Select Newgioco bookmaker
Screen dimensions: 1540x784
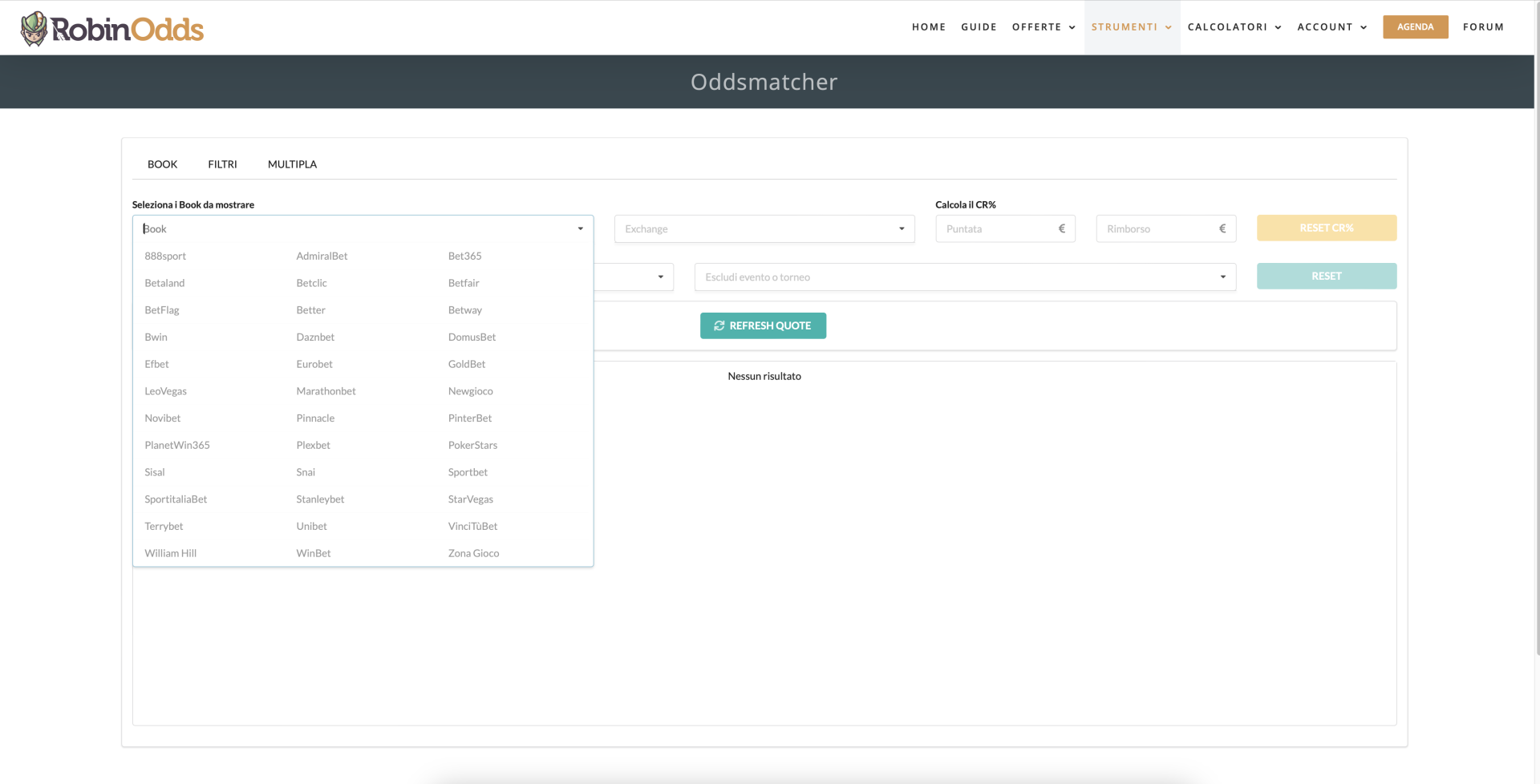click(470, 391)
